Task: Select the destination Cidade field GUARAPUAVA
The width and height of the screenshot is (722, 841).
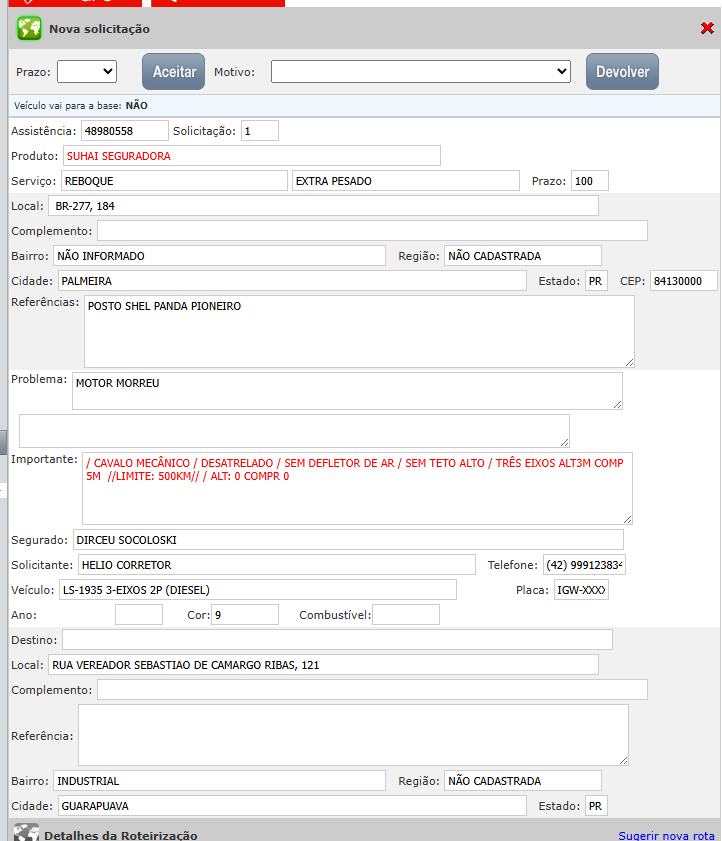Action: tap(291, 806)
